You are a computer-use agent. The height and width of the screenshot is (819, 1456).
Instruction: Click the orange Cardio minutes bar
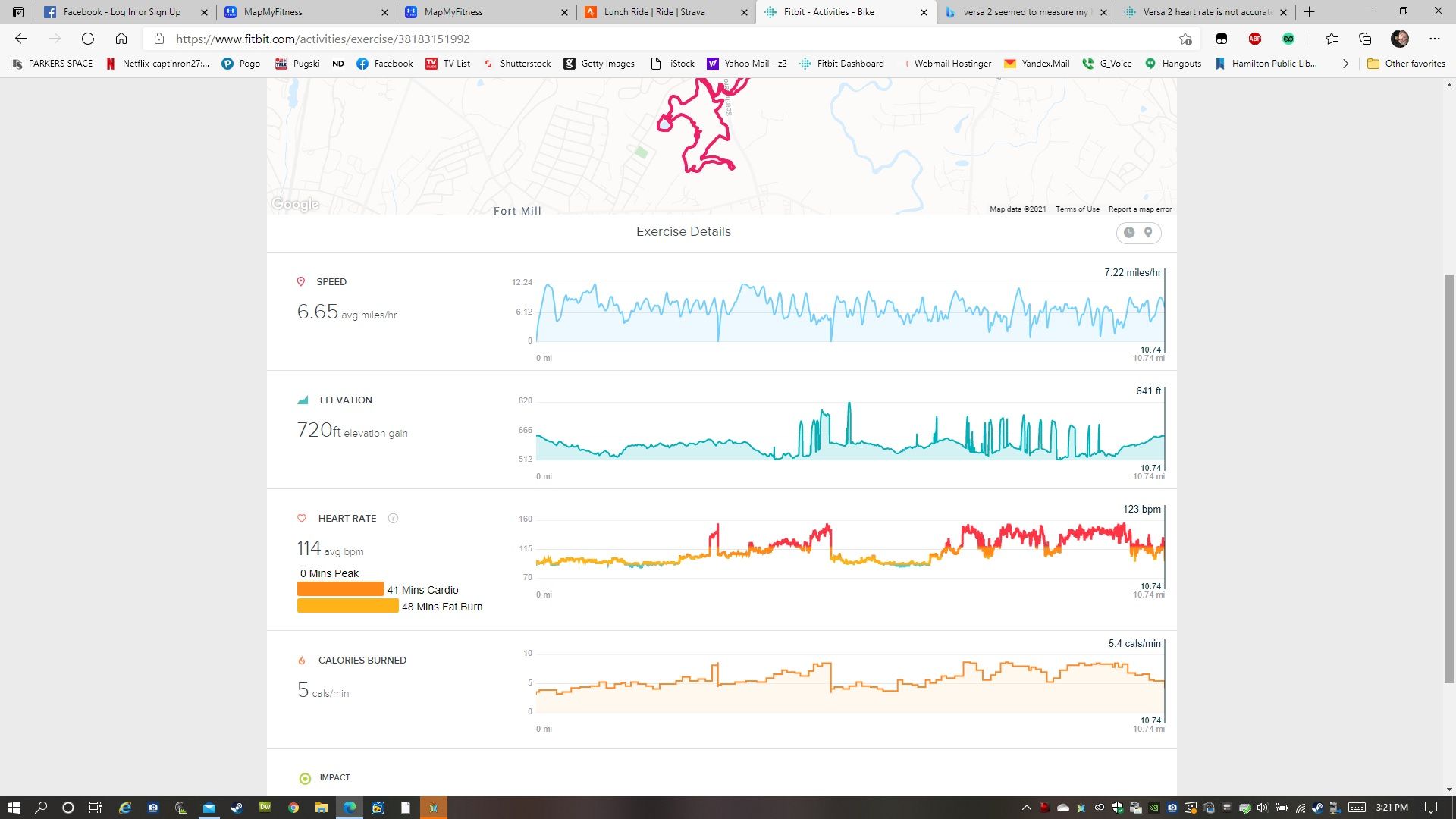[340, 589]
